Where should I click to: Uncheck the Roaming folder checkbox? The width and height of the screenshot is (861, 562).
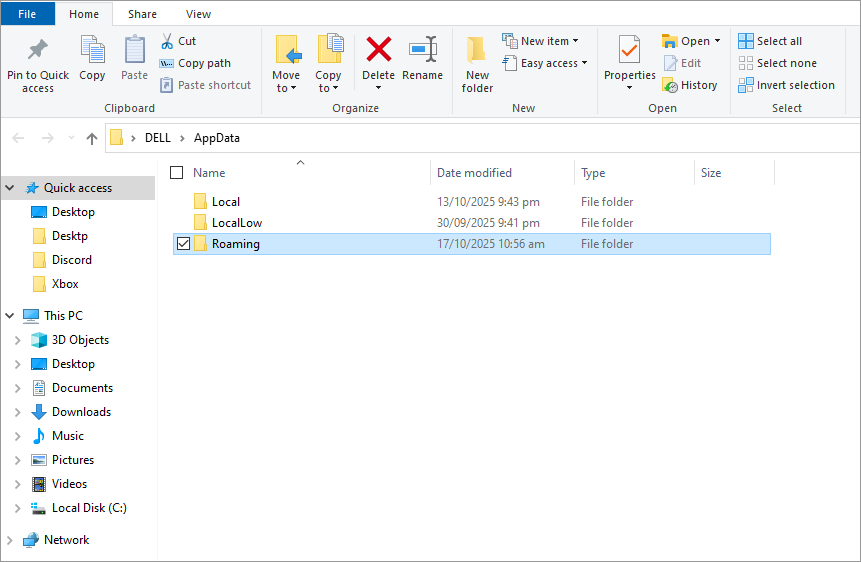point(183,243)
